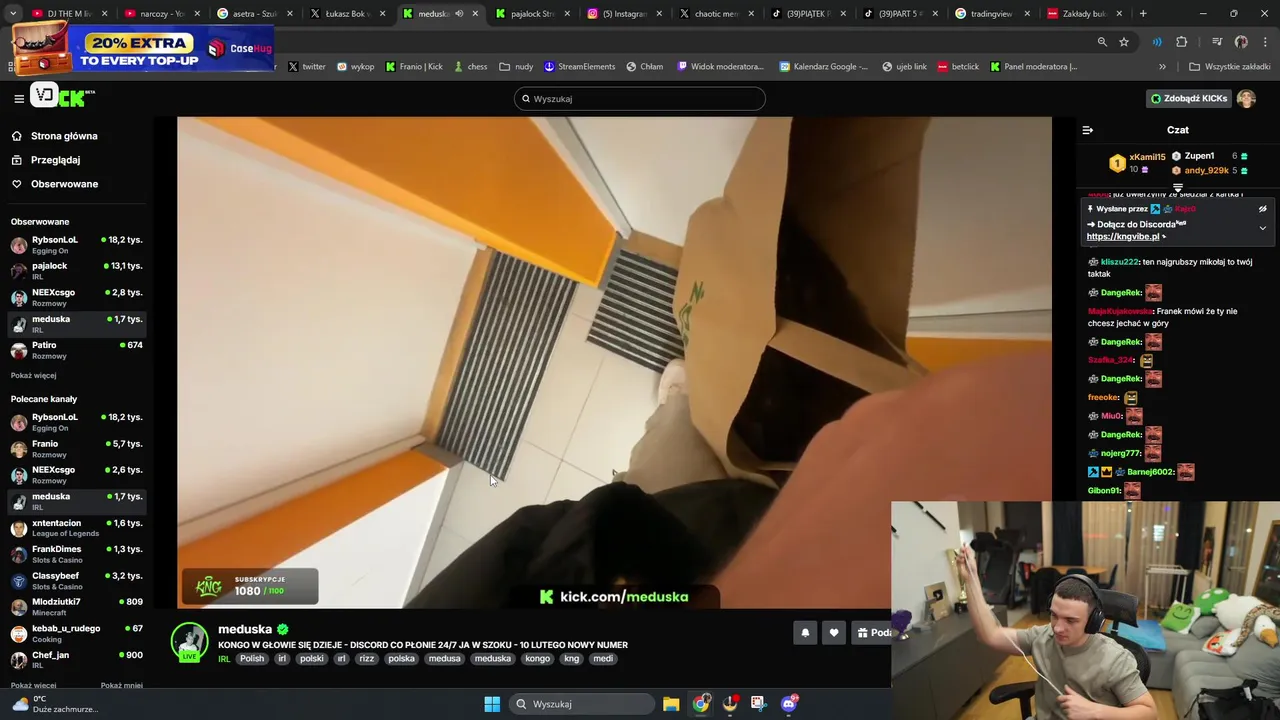Mute the meduska tab via speaker icon
The image size is (1280, 720).
(459, 14)
